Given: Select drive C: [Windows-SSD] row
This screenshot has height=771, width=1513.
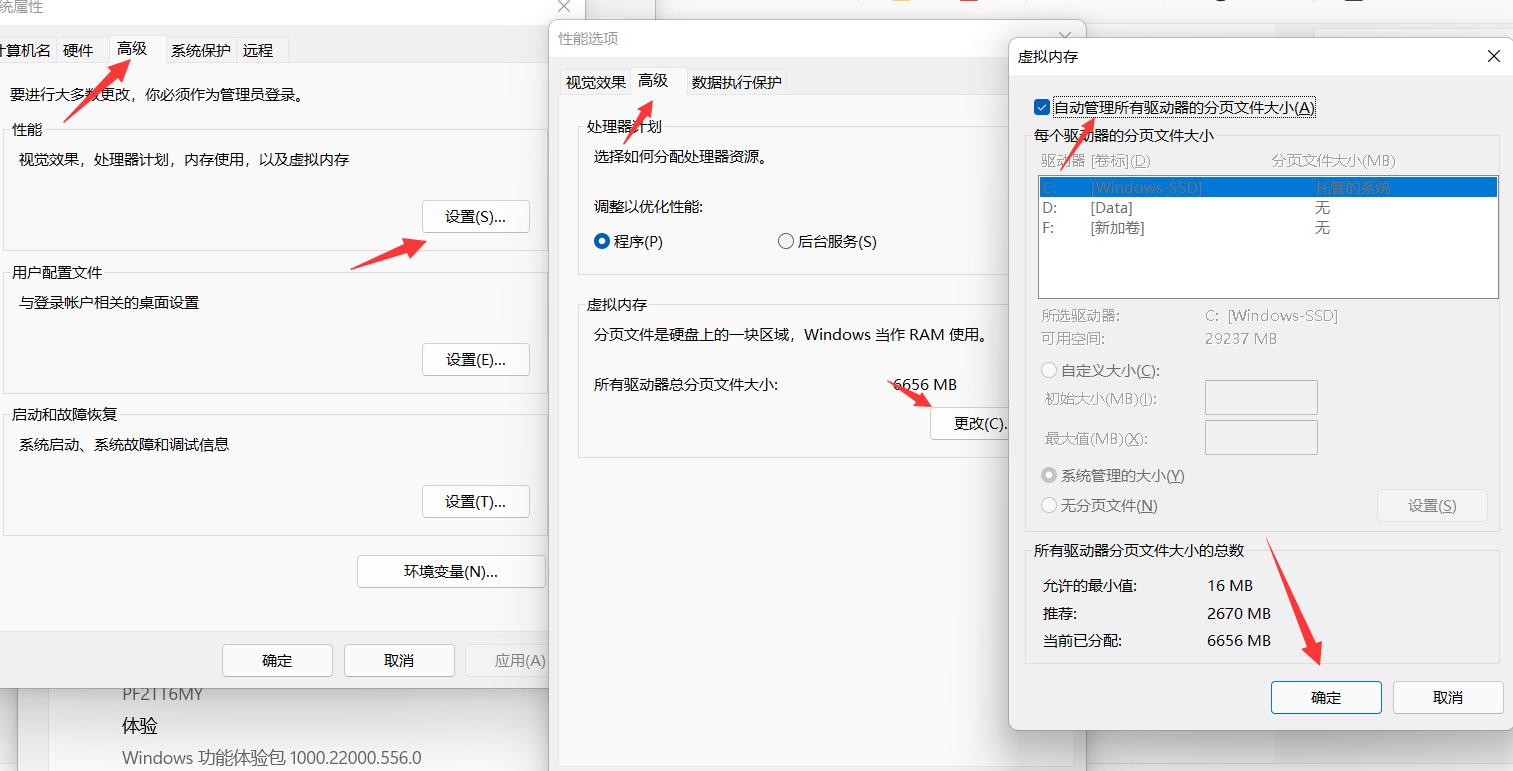Looking at the screenshot, I should pos(1268,187).
